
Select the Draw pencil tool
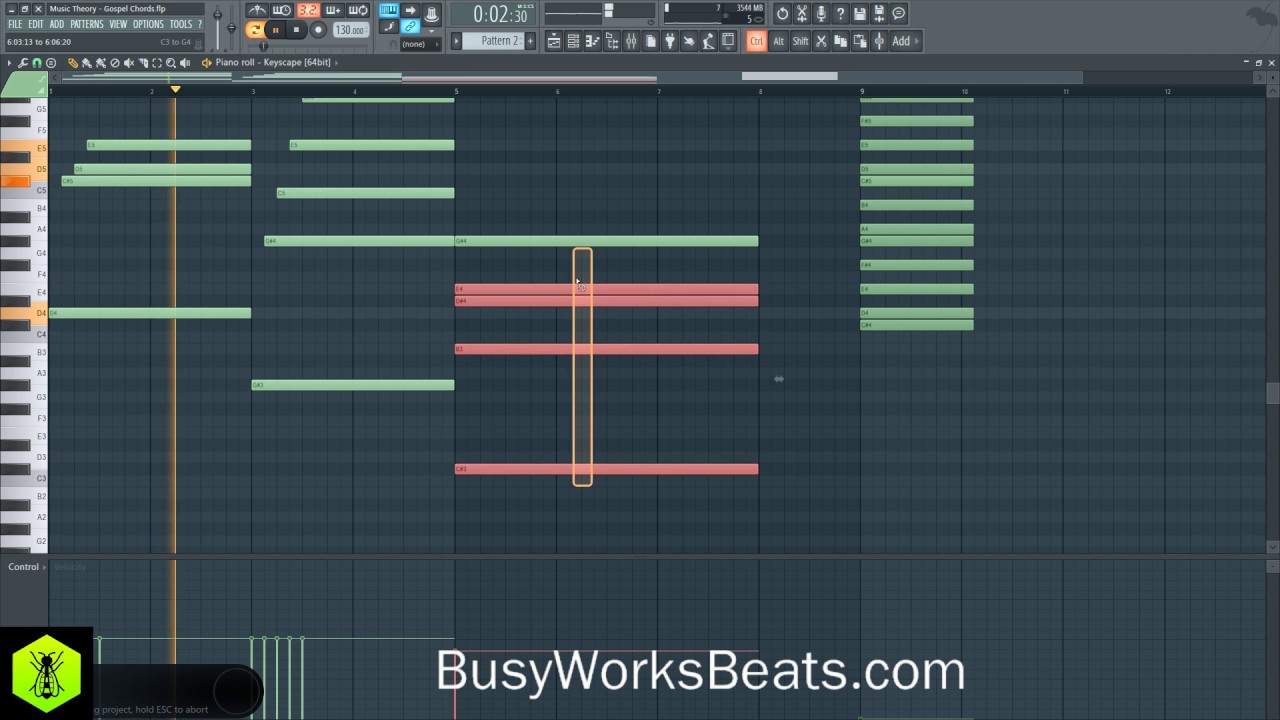73,63
